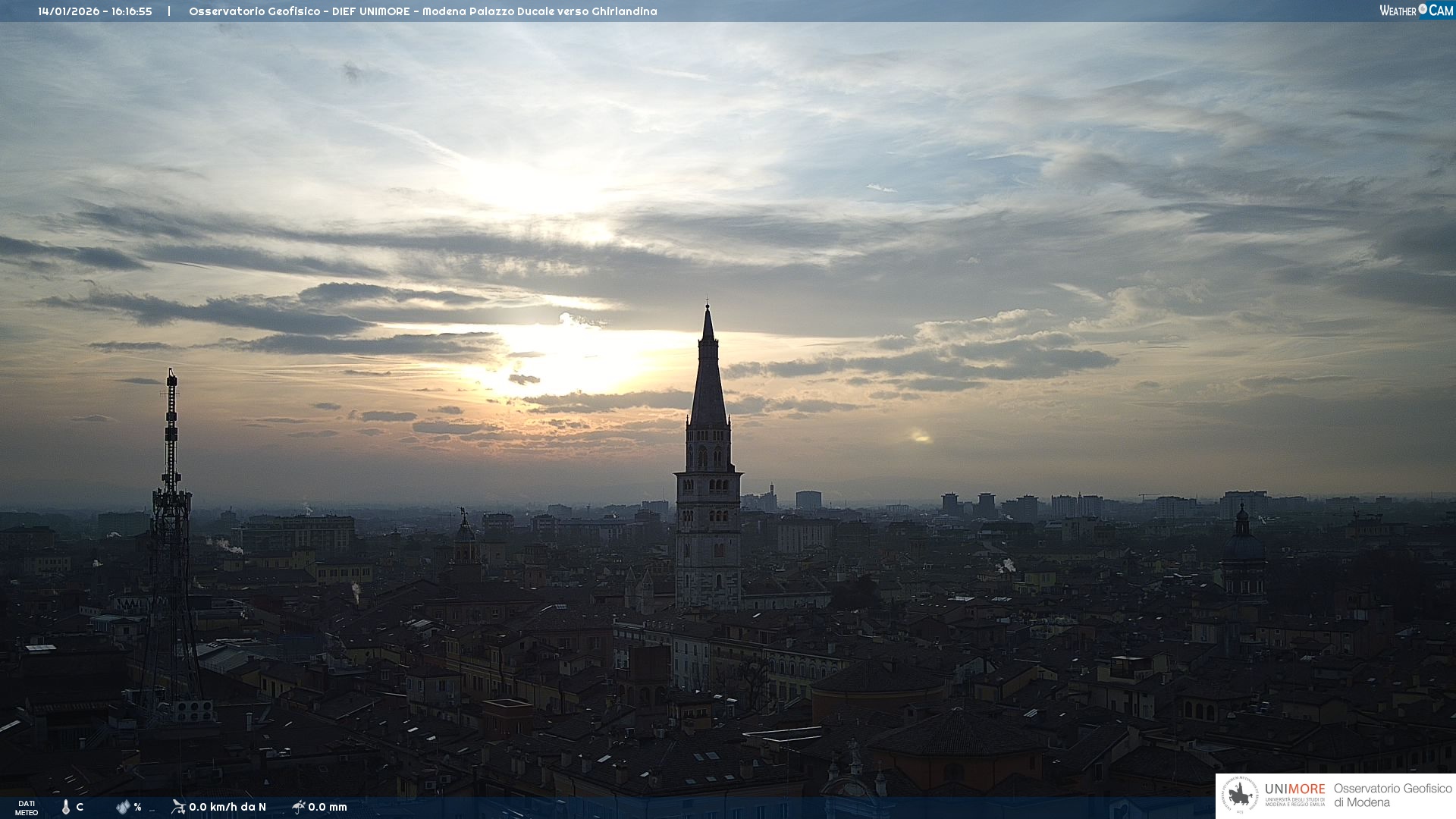Click the camera lens icon in WeatherCam logo
Viewport: 1456px width, 819px height.
coord(1423,9)
